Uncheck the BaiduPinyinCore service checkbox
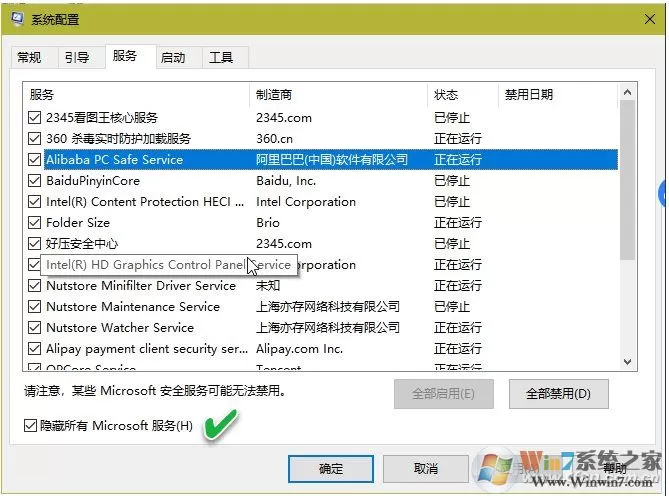Screen dimensions: 669x496 (34, 180)
